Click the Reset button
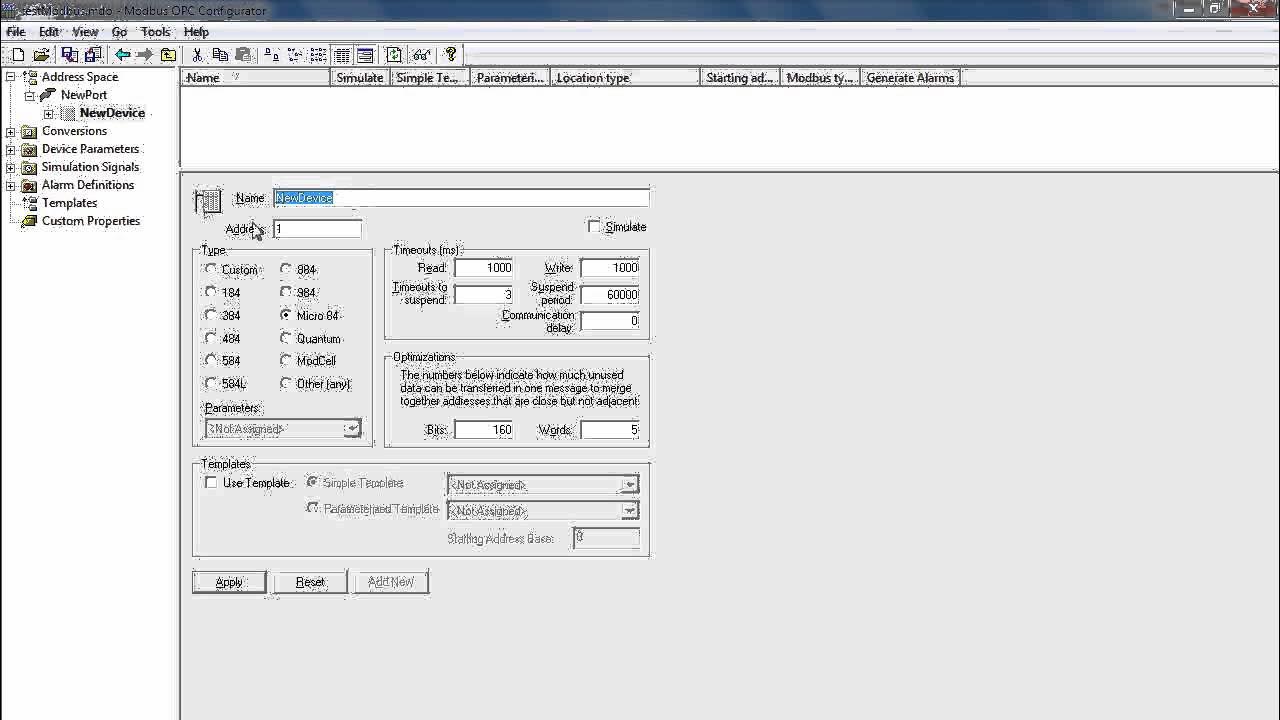The width and height of the screenshot is (1280, 720). pyautogui.click(x=310, y=582)
